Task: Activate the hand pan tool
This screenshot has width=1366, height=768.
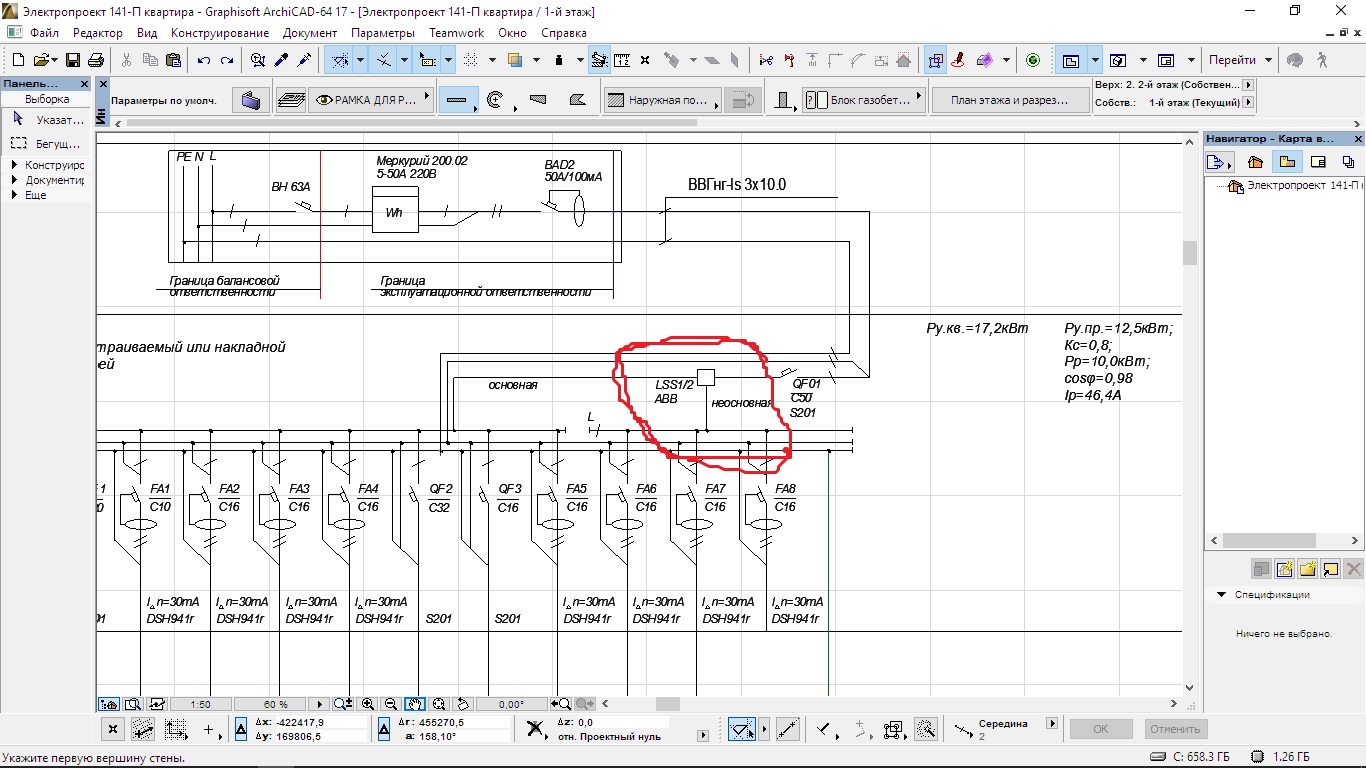Action: pos(415,704)
